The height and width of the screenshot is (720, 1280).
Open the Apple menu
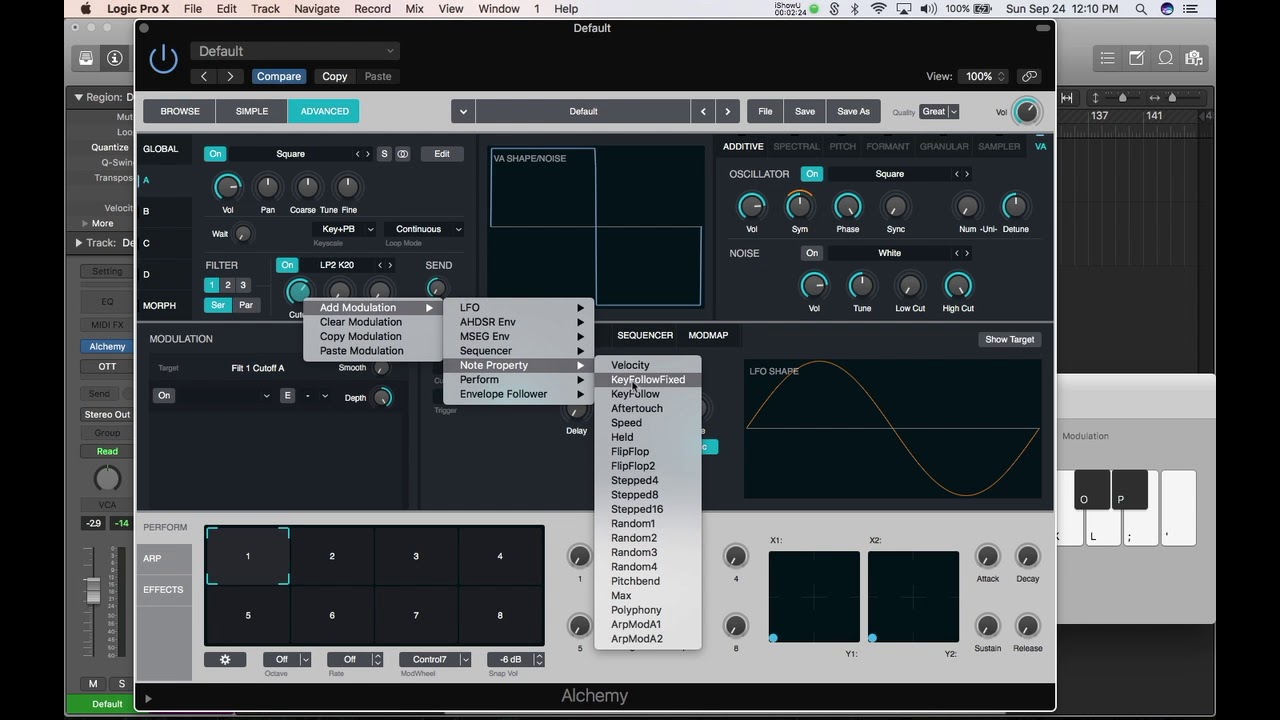click(x=86, y=9)
